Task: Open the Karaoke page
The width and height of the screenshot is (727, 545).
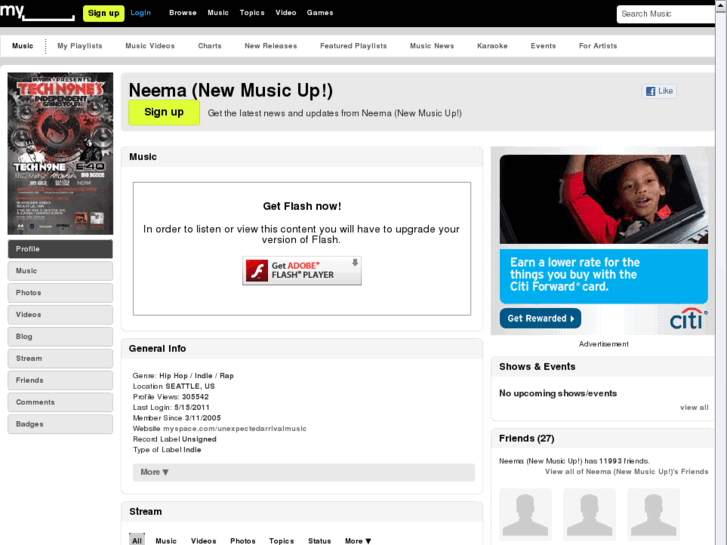Action: click(x=492, y=46)
